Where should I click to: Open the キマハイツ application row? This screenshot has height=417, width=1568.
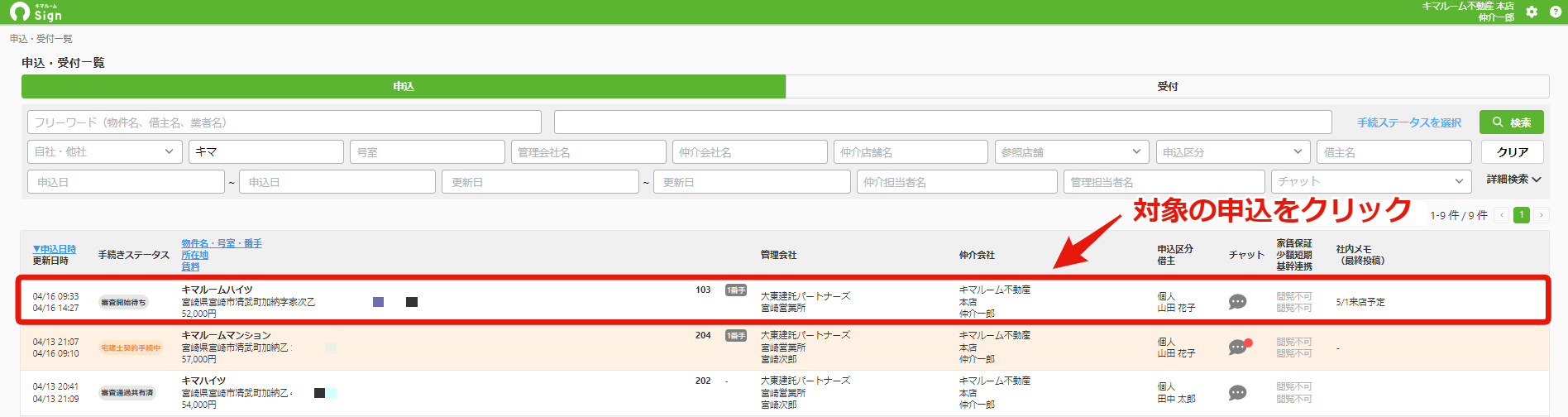[784, 393]
